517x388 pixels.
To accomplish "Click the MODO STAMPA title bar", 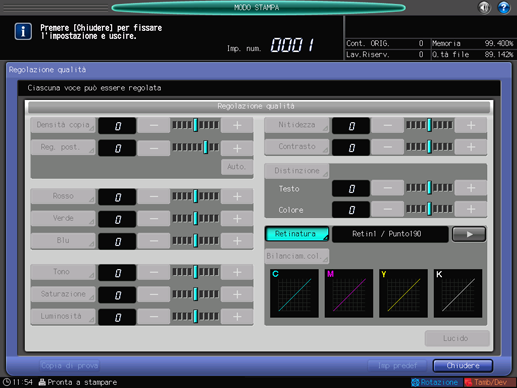I will click(x=258, y=8).
